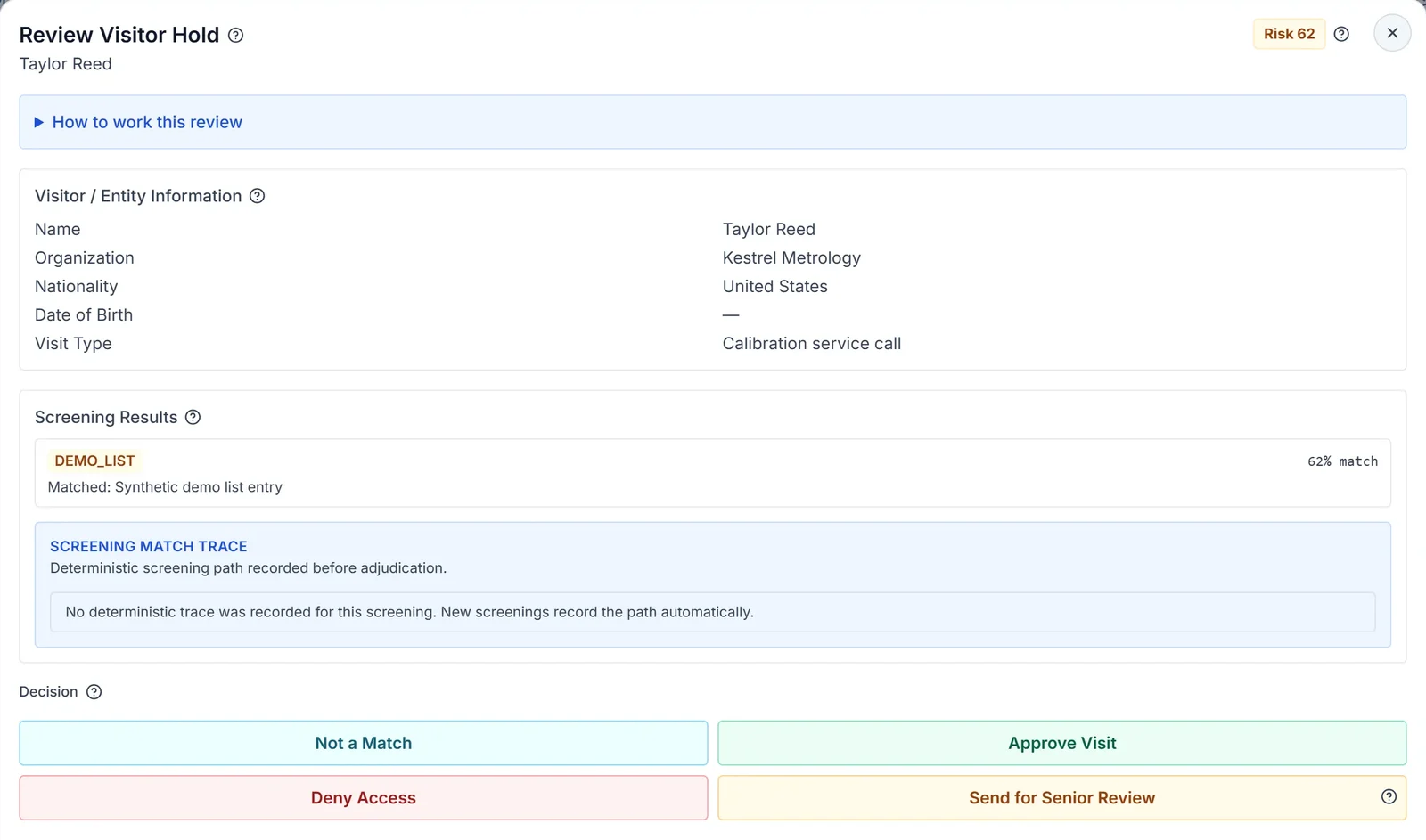Select the DEMO_LIST tag
The width and height of the screenshot is (1426, 840).
tap(94, 461)
